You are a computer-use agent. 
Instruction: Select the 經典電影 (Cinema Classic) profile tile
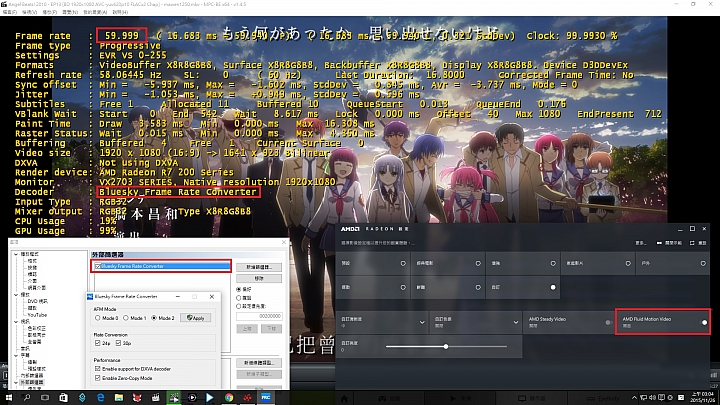[x=448, y=263]
